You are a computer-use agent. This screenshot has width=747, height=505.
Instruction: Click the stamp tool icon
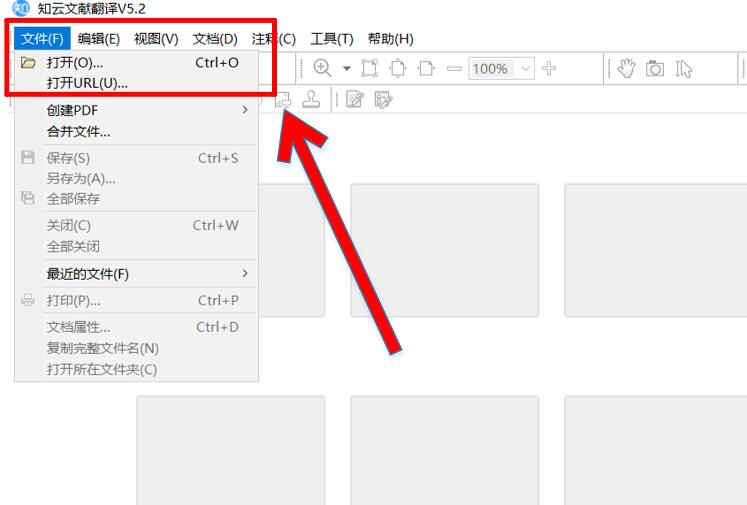coord(312,99)
